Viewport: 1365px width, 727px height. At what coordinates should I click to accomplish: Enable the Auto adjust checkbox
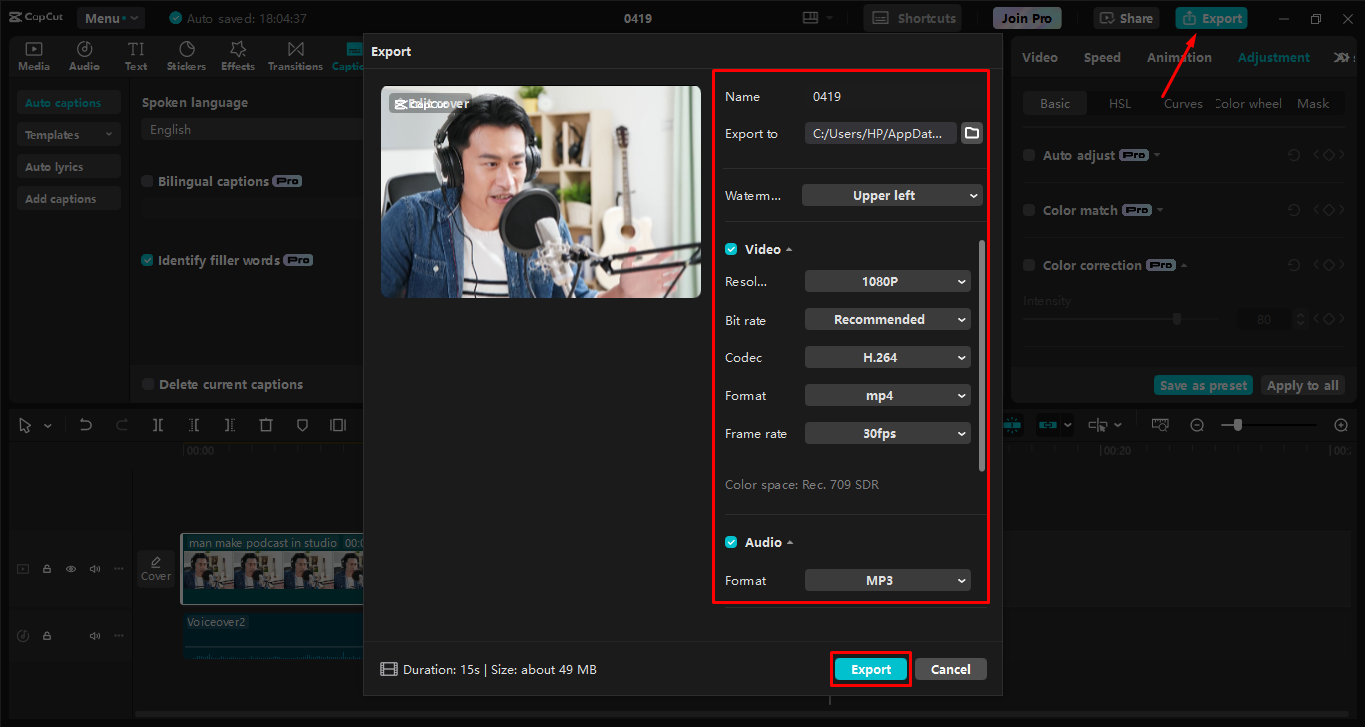[1029, 156]
